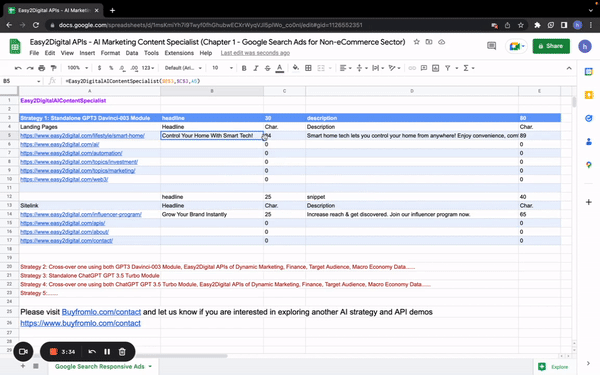This screenshot has width=600, height=375.
Task: Open the functions sigma menu
Action: (x=468, y=68)
